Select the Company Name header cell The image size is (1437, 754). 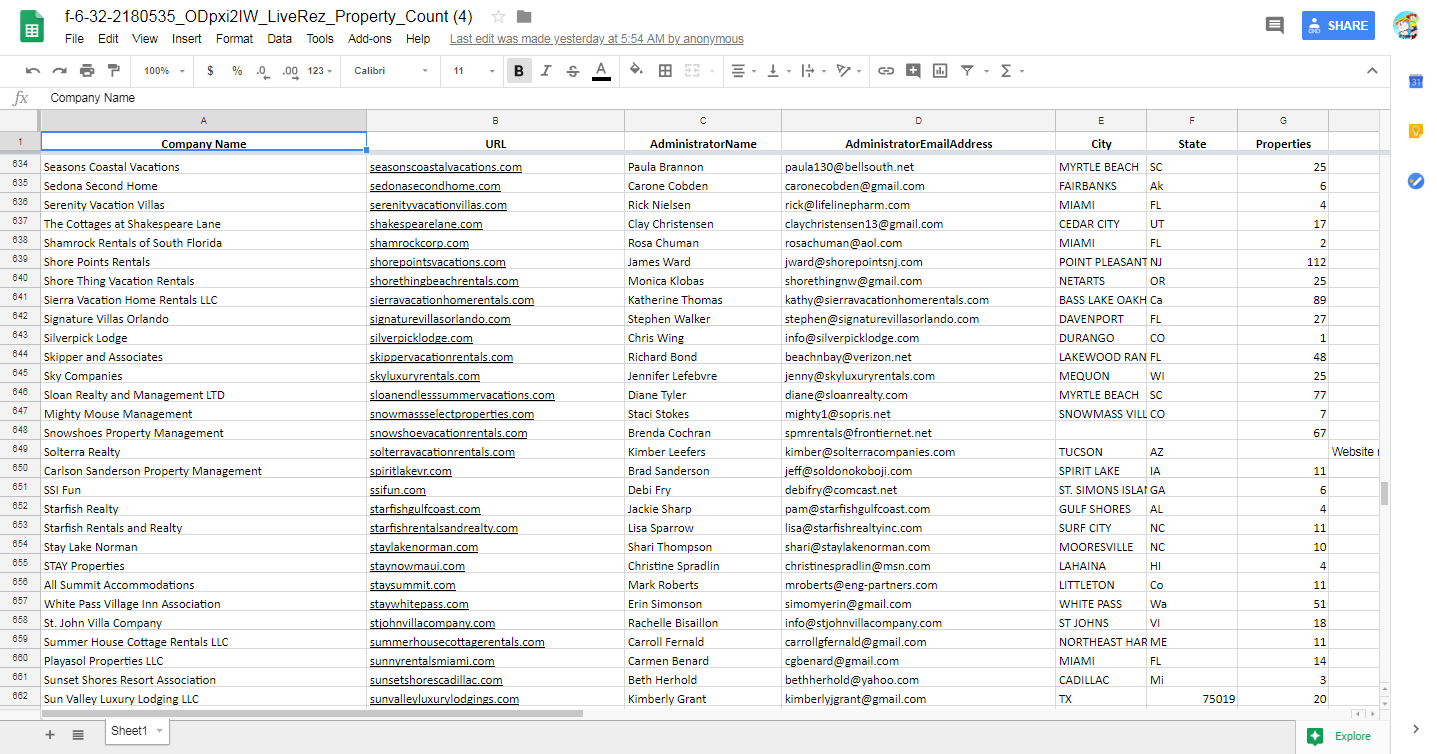click(204, 143)
